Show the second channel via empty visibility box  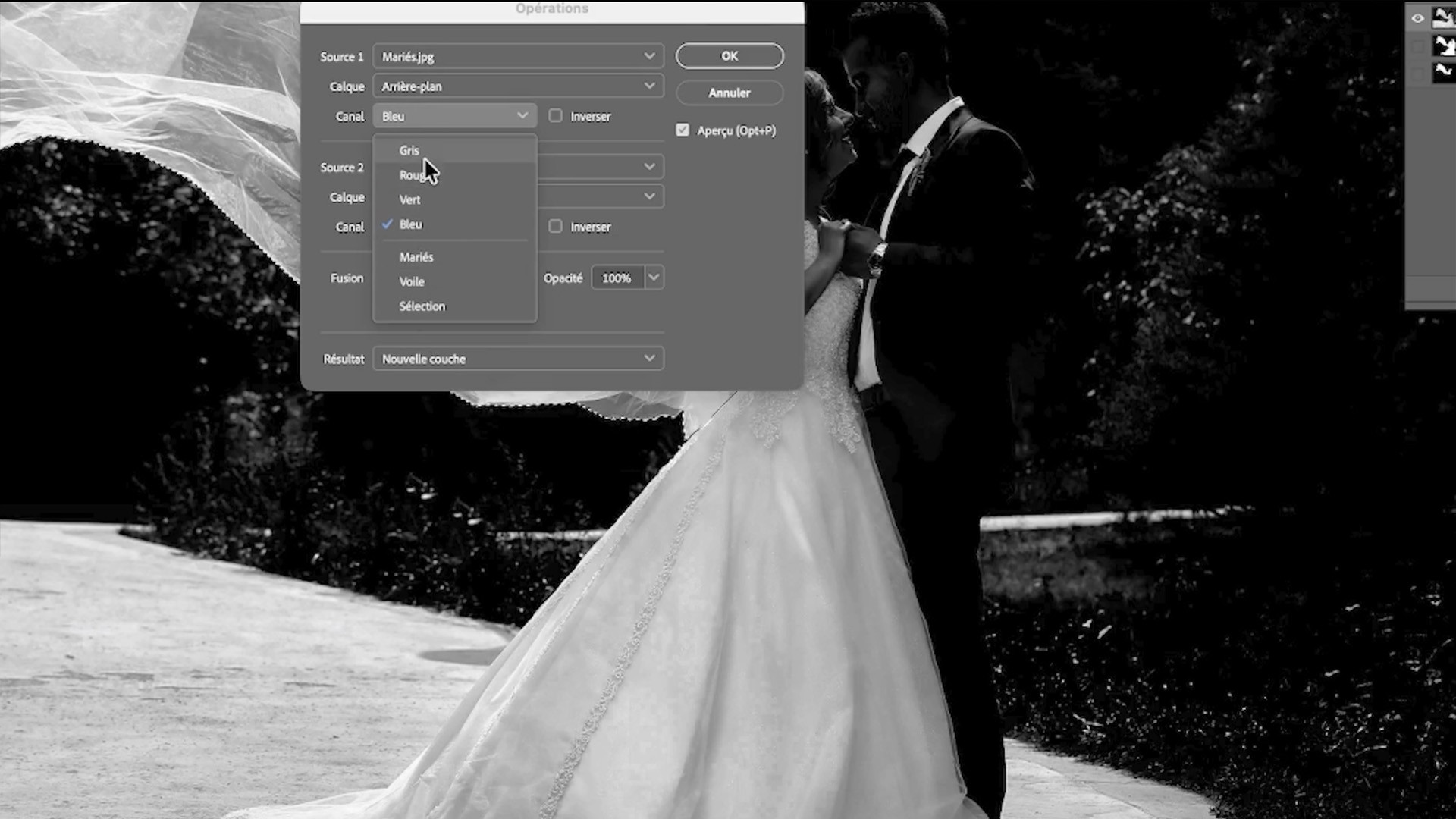(1417, 46)
